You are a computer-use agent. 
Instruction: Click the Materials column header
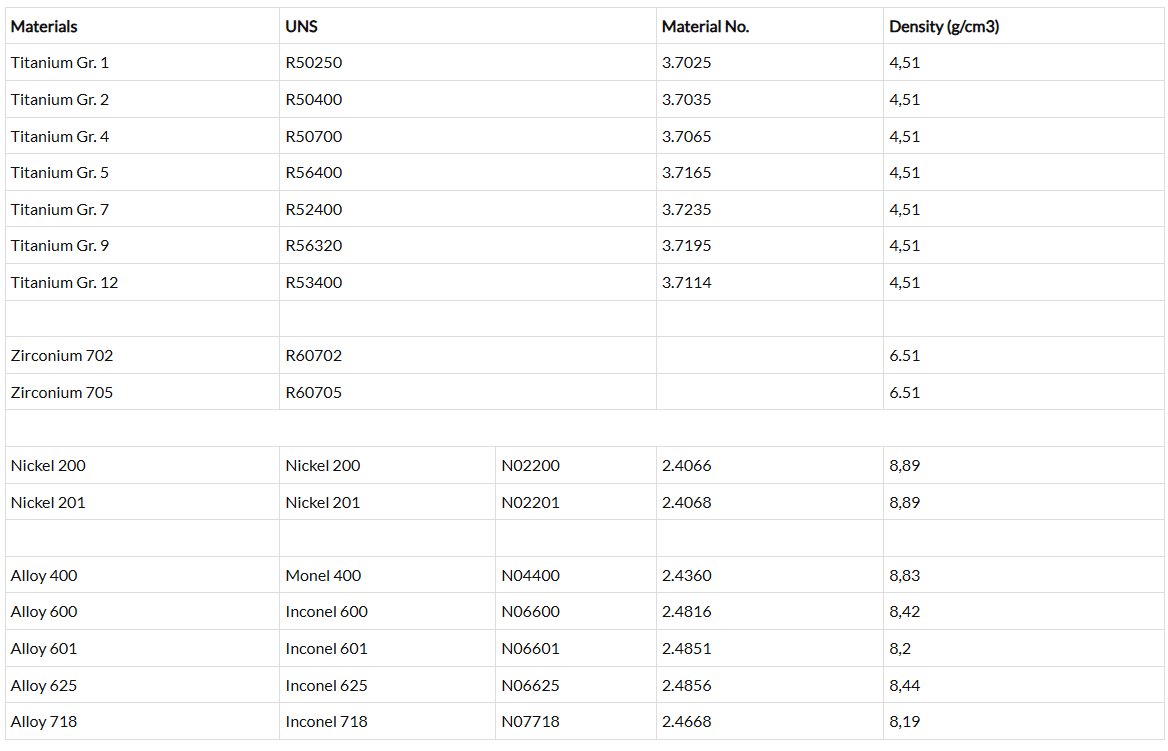44,27
